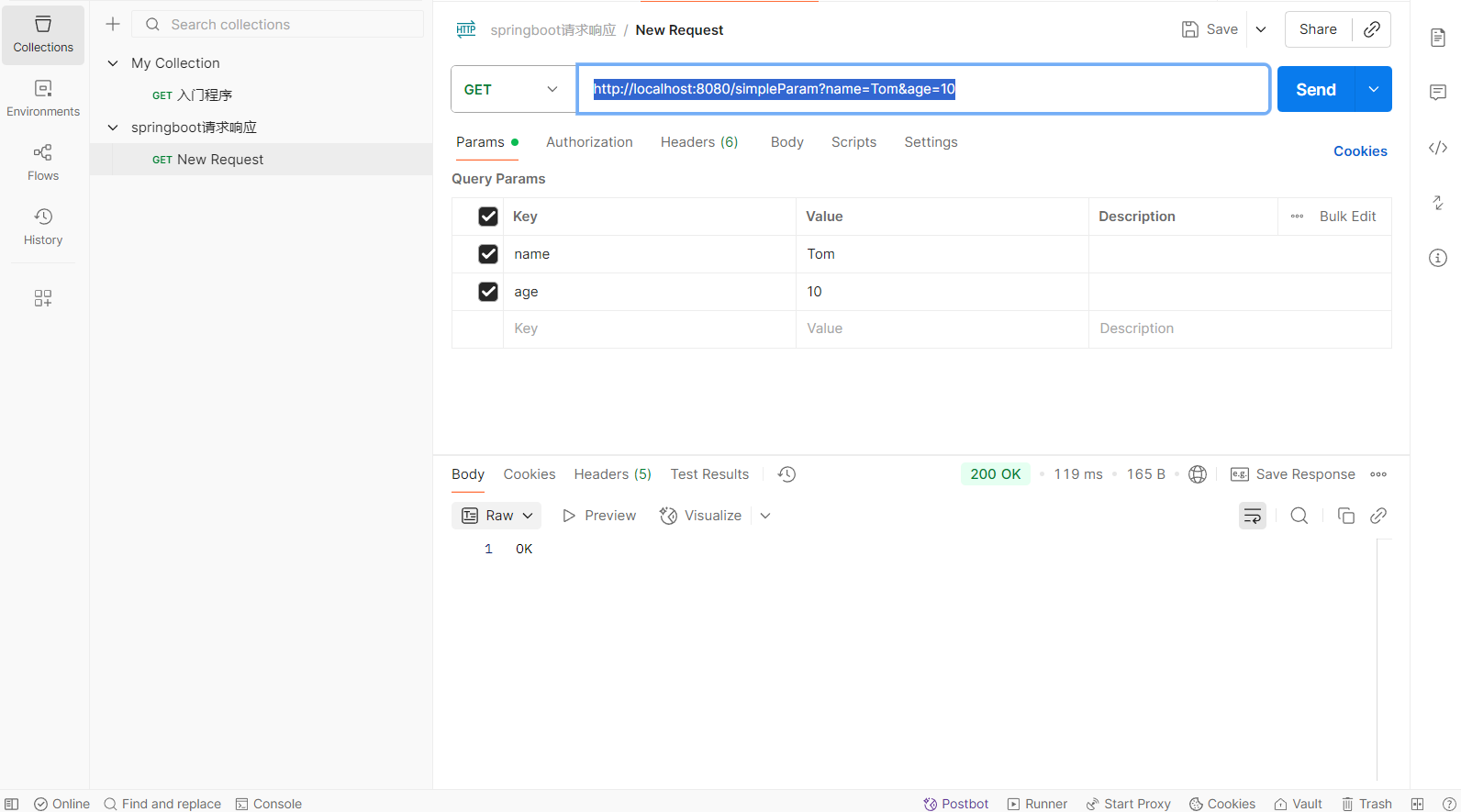Click Save Response button
Image resolution: width=1461 pixels, height=812 pixels.
pos(1293,474)
